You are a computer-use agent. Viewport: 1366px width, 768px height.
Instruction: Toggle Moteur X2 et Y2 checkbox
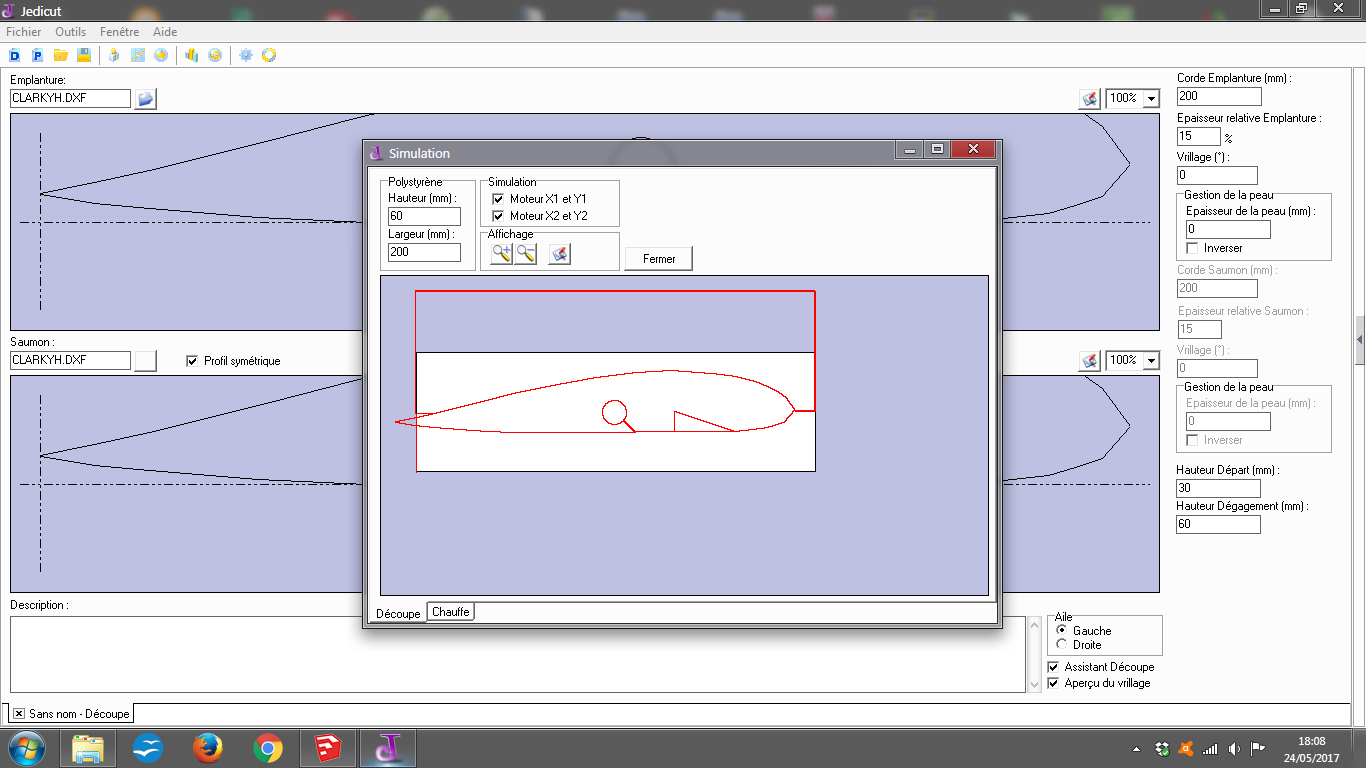[498, 216]
